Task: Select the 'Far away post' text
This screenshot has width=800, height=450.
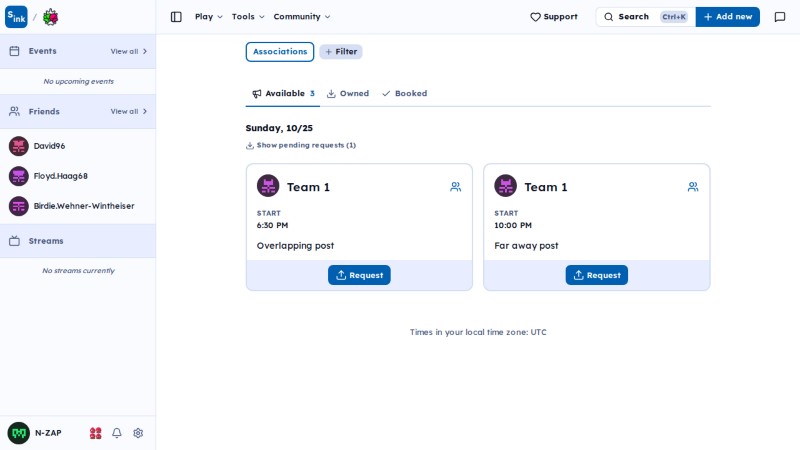Action: click(526, 245)
